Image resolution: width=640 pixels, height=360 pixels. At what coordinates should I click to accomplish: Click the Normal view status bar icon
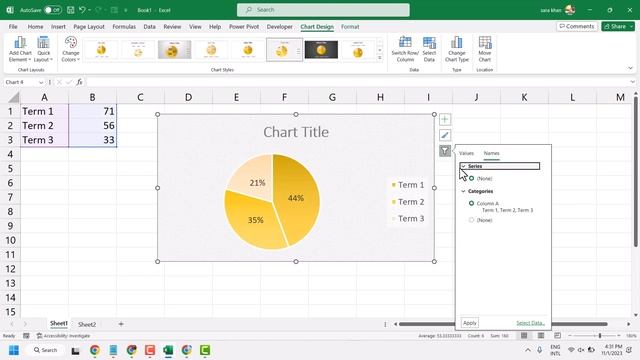(524, 336)
